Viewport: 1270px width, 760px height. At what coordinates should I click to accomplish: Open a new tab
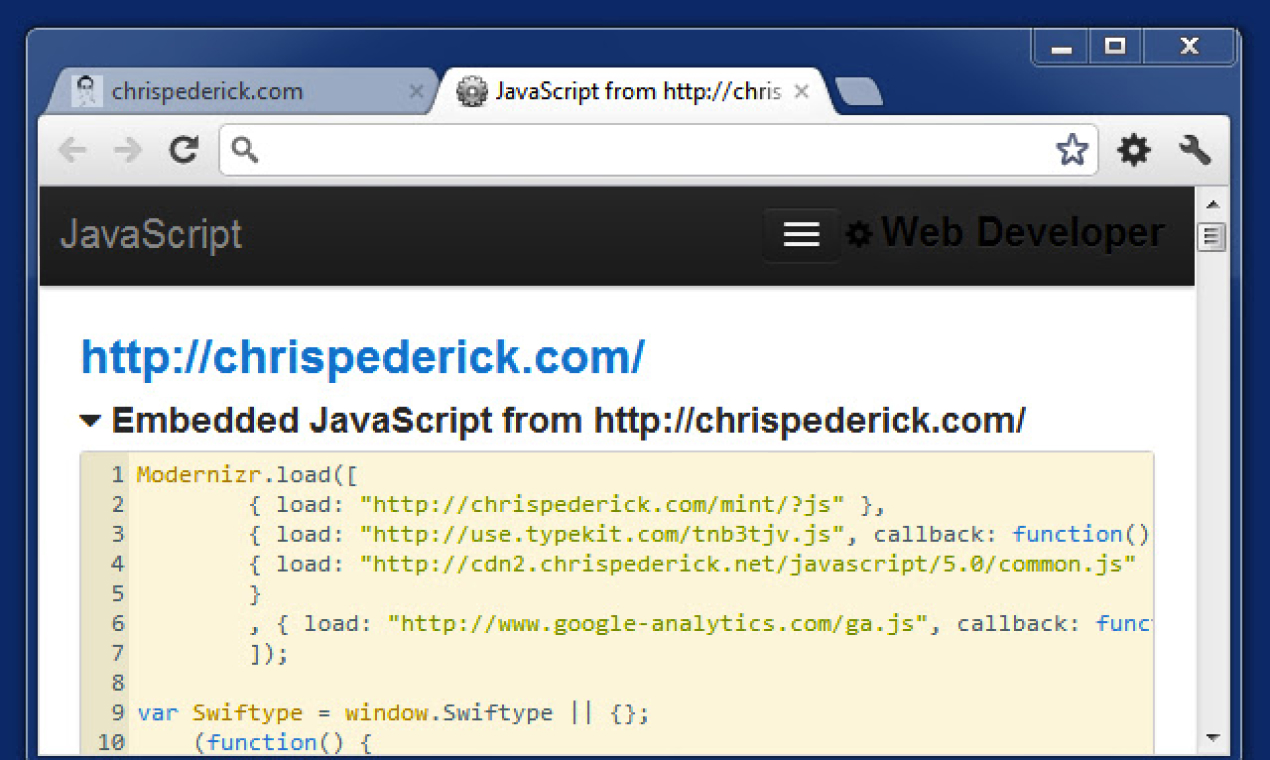[x=858, y=92]
